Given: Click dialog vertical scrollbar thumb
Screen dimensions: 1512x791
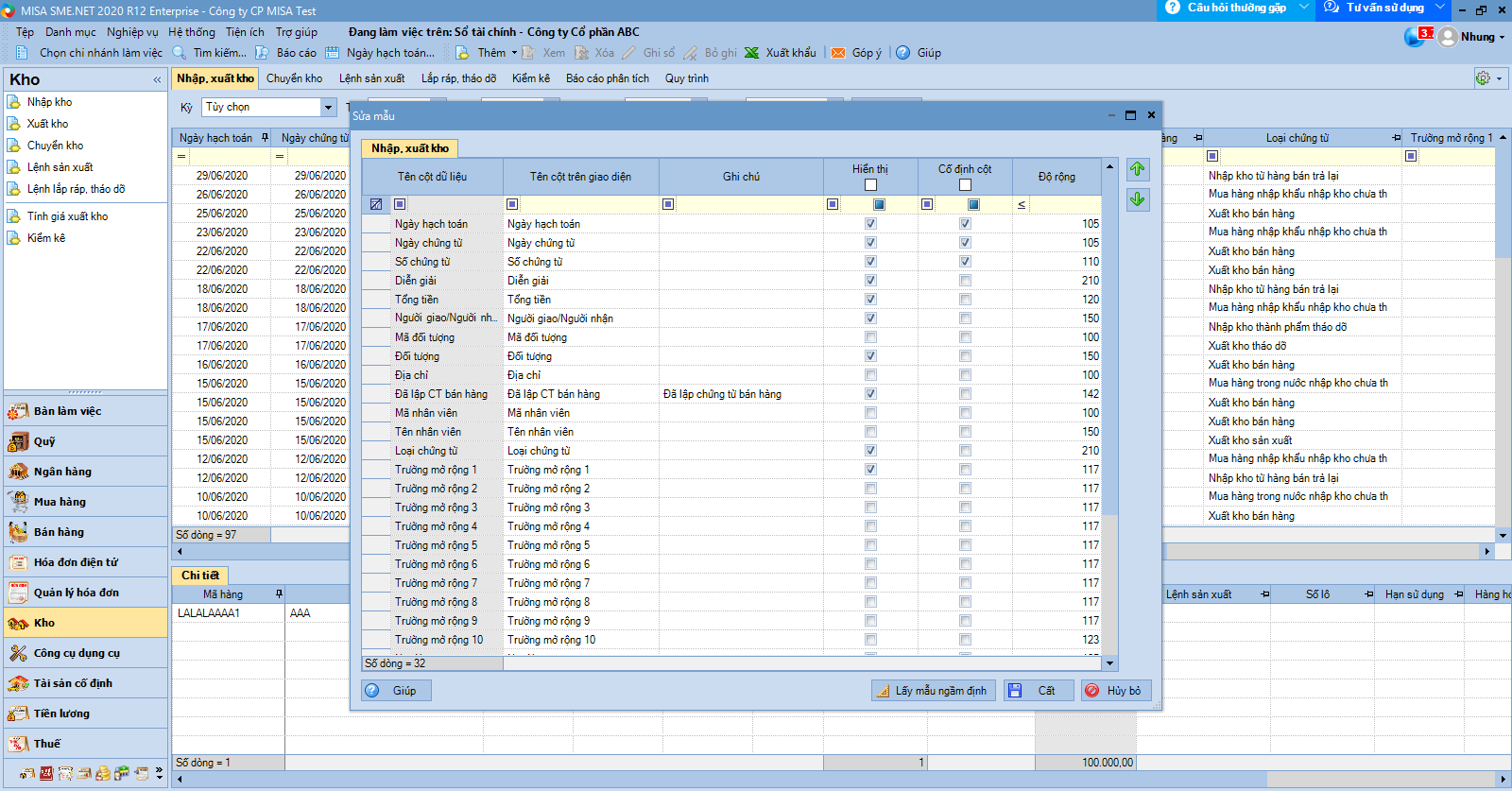Looking at the screenshot, I should 1110,345.
